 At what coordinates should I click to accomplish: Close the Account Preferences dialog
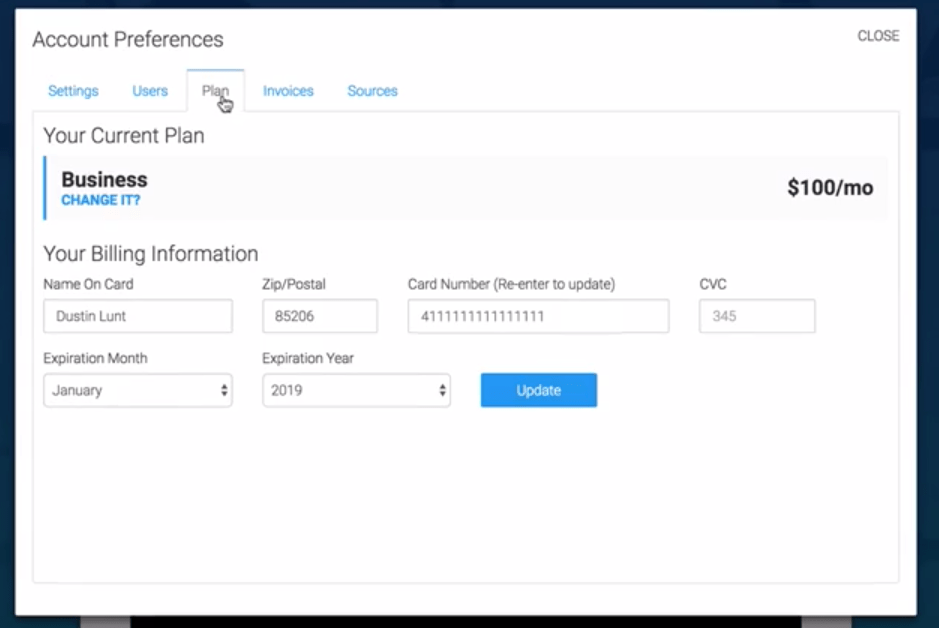[878, 36]
